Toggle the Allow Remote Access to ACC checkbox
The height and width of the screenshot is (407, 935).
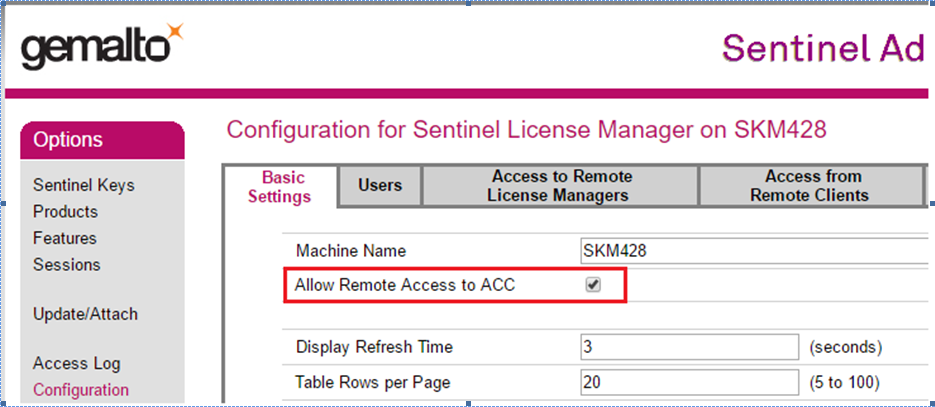click(592, 285)
